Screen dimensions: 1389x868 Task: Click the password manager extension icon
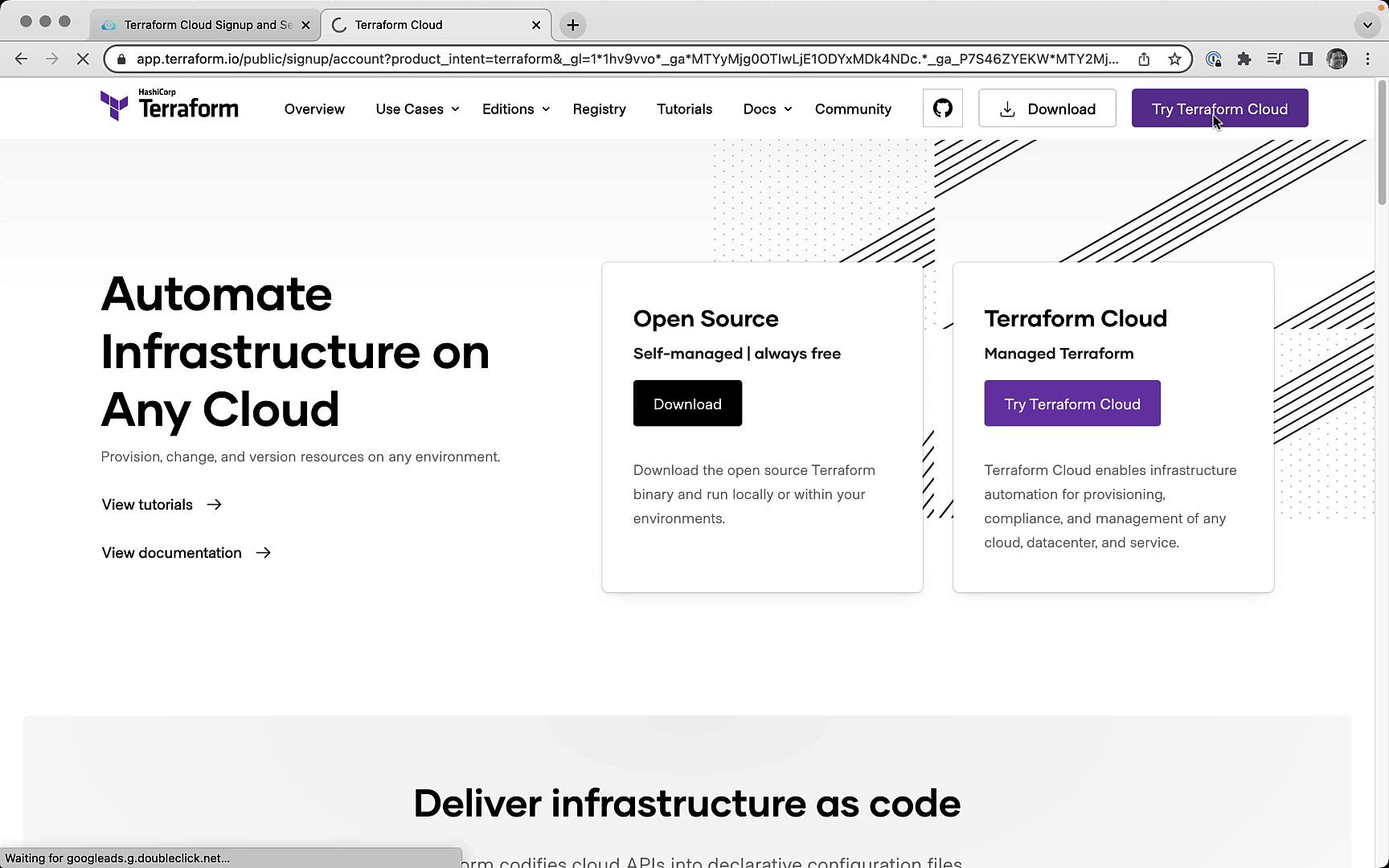[x=1214, y=59]
